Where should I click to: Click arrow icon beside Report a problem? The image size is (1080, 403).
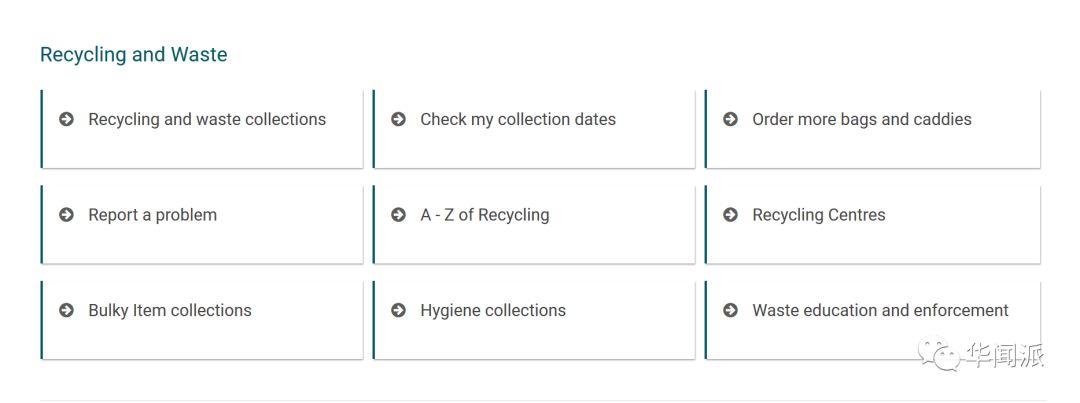(66, 216)
